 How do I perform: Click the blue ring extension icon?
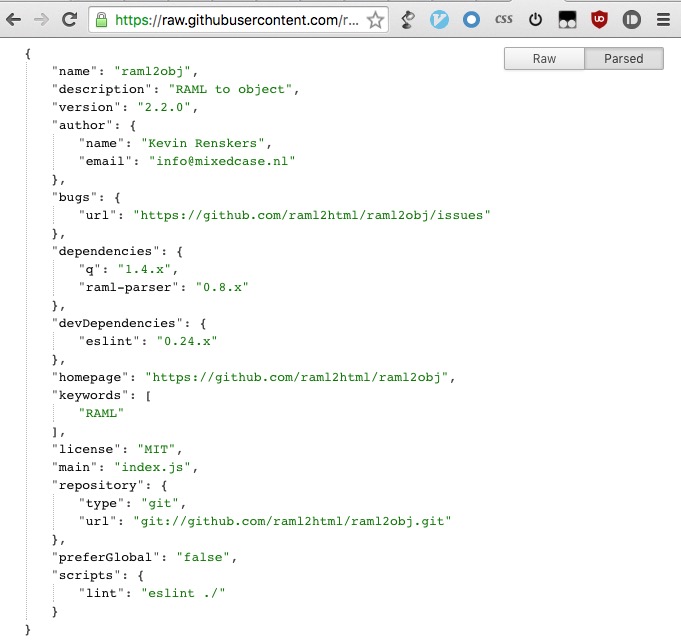[471, 19]
